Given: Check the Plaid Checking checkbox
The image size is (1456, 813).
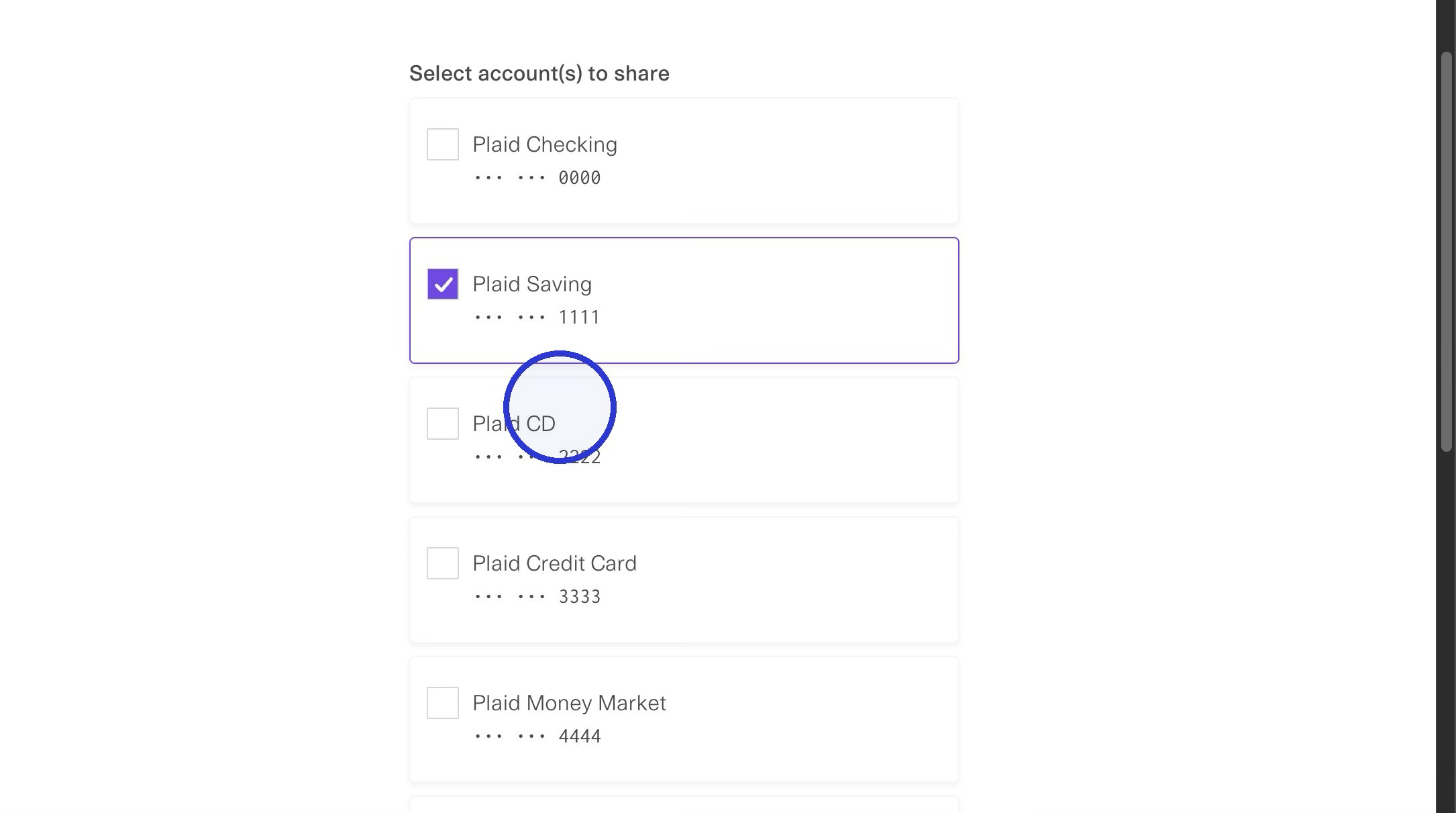Looking at the screenshot, I should click(x=443, y=144).
